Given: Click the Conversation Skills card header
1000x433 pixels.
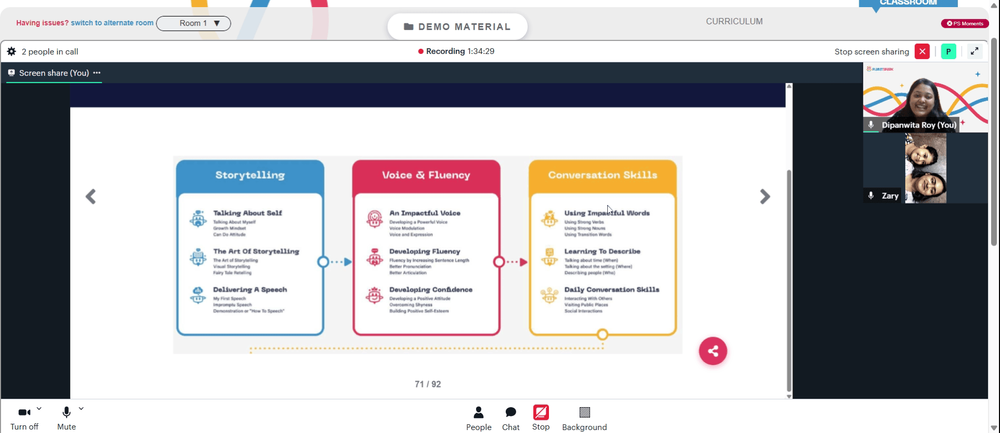Looking at the screenshot, I should pyautogui.click(x=603, y=175).
